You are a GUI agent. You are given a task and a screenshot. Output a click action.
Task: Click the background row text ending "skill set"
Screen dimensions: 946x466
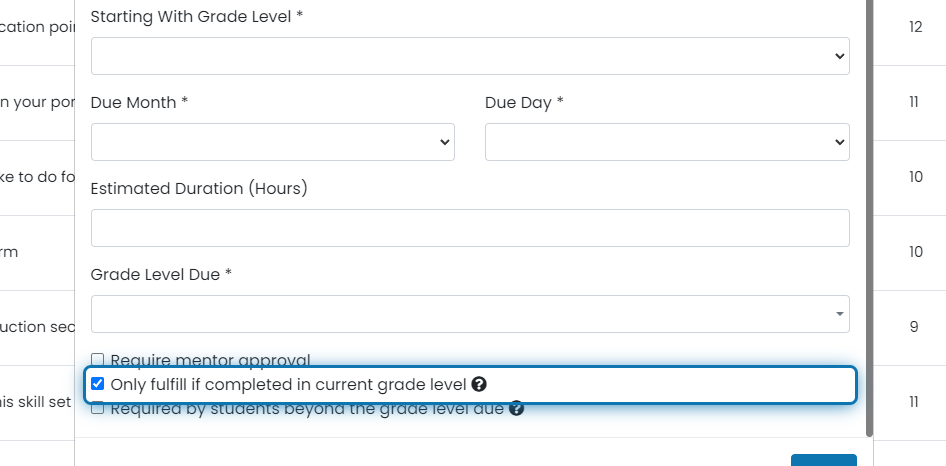(36, 402)
